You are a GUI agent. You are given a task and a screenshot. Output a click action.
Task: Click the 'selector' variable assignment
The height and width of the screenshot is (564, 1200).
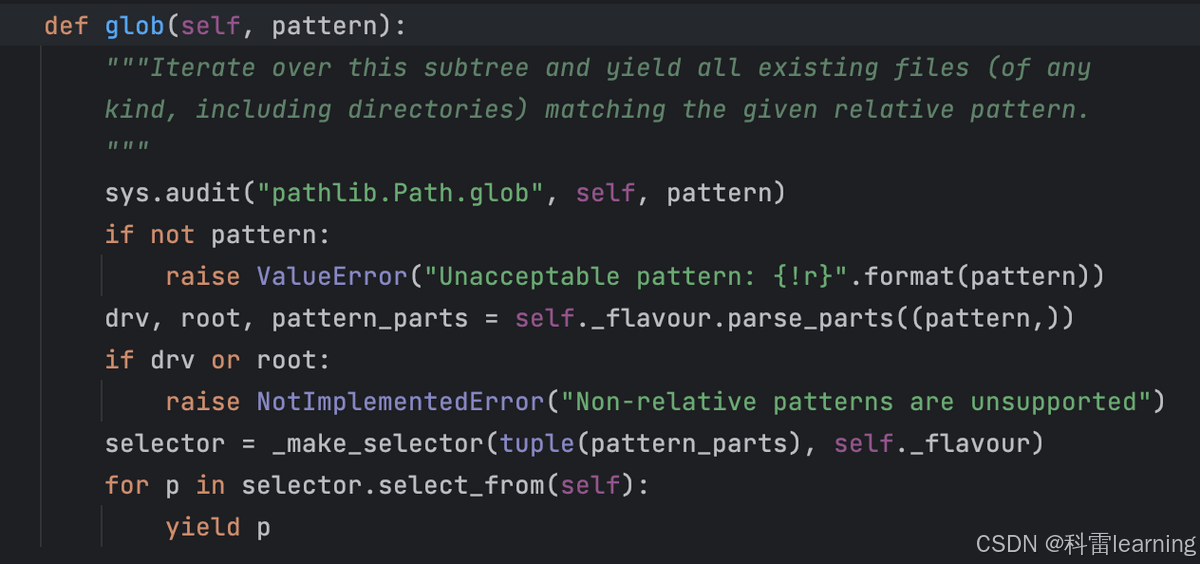pyautogui.click(x=151, y=443)
